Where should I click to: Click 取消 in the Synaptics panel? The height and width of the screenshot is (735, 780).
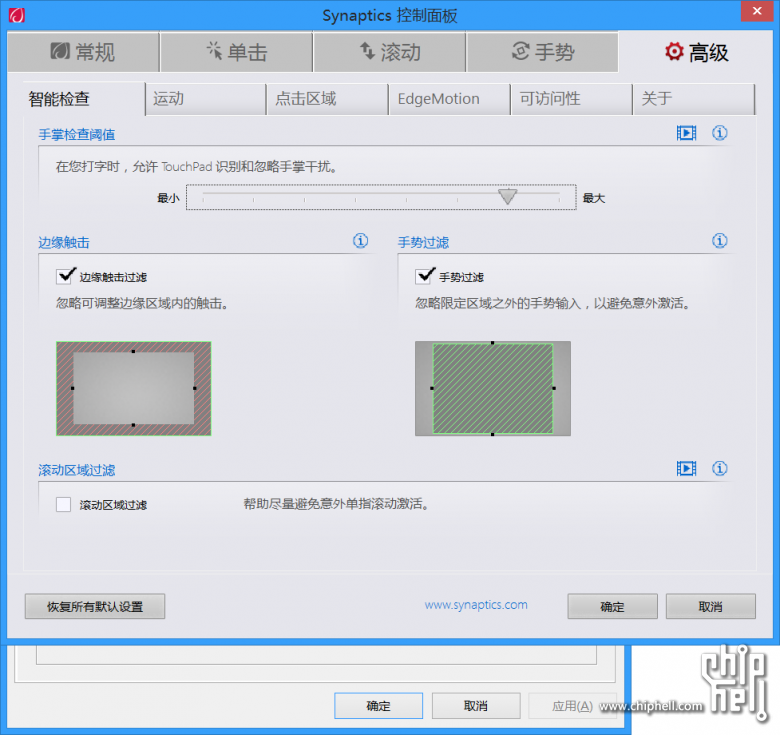pos(710,606)
